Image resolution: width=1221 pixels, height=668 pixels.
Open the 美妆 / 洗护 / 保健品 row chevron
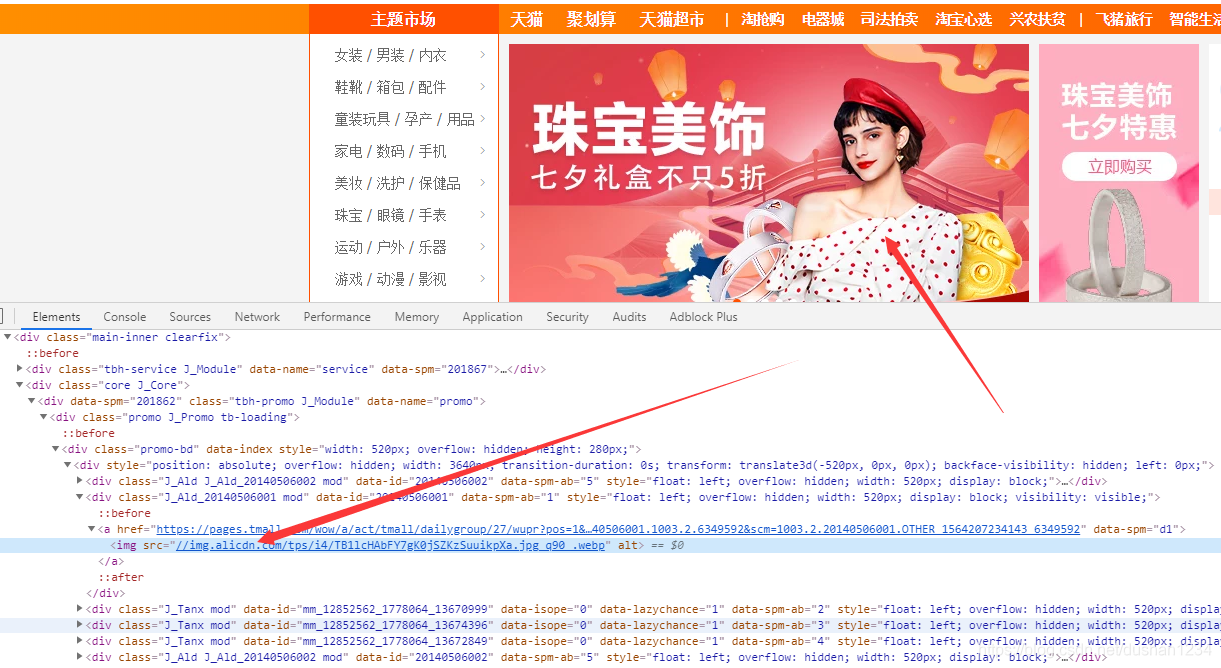tap(483, 183)
